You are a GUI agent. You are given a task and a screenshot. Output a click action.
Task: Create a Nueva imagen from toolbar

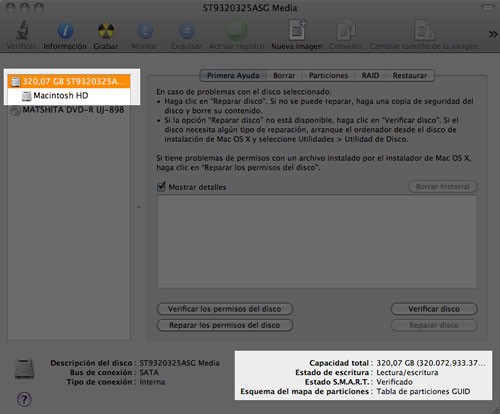297,31
